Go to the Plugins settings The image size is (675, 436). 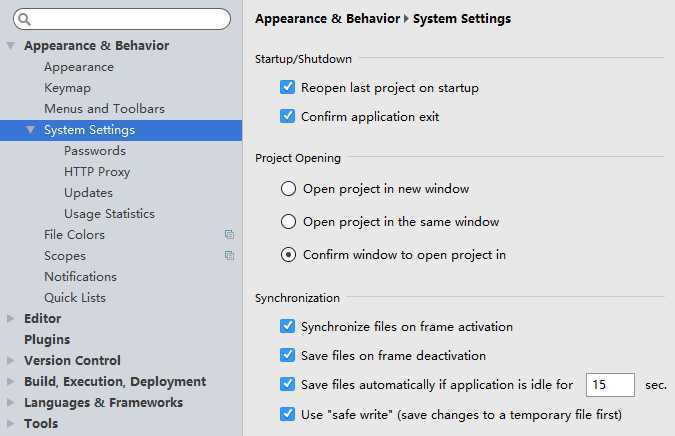coord(47,340)
